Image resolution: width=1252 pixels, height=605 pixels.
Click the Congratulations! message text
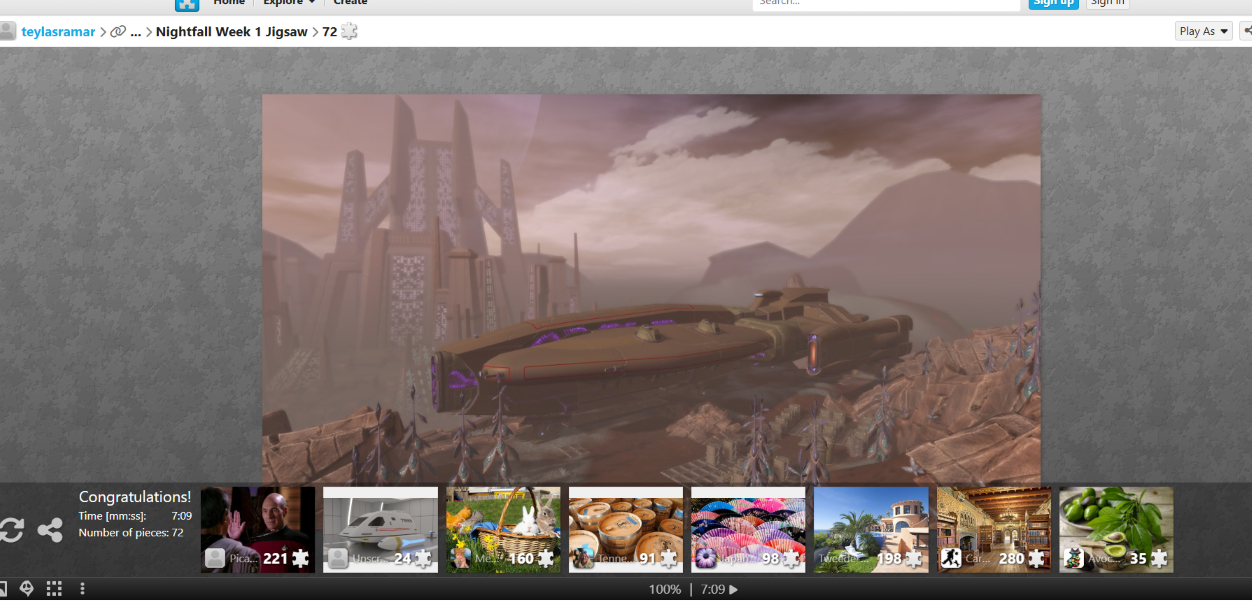click(x=135, y=497)
